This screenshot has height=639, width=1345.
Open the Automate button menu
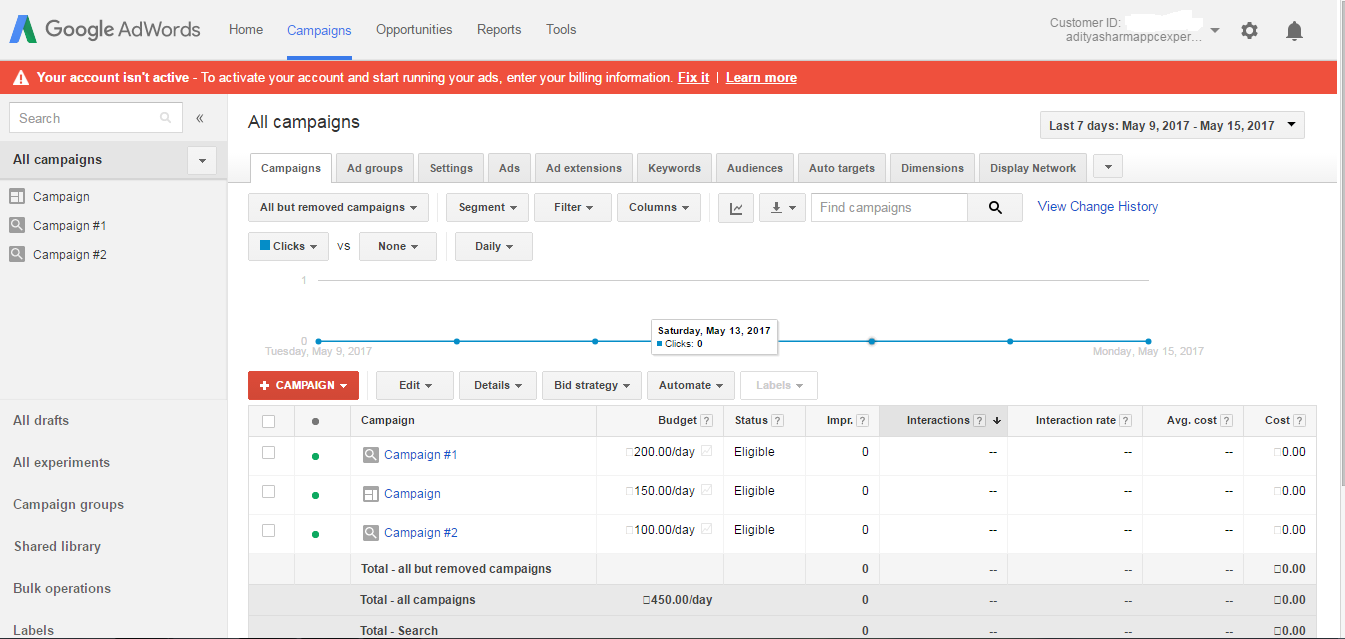(691, 386)
